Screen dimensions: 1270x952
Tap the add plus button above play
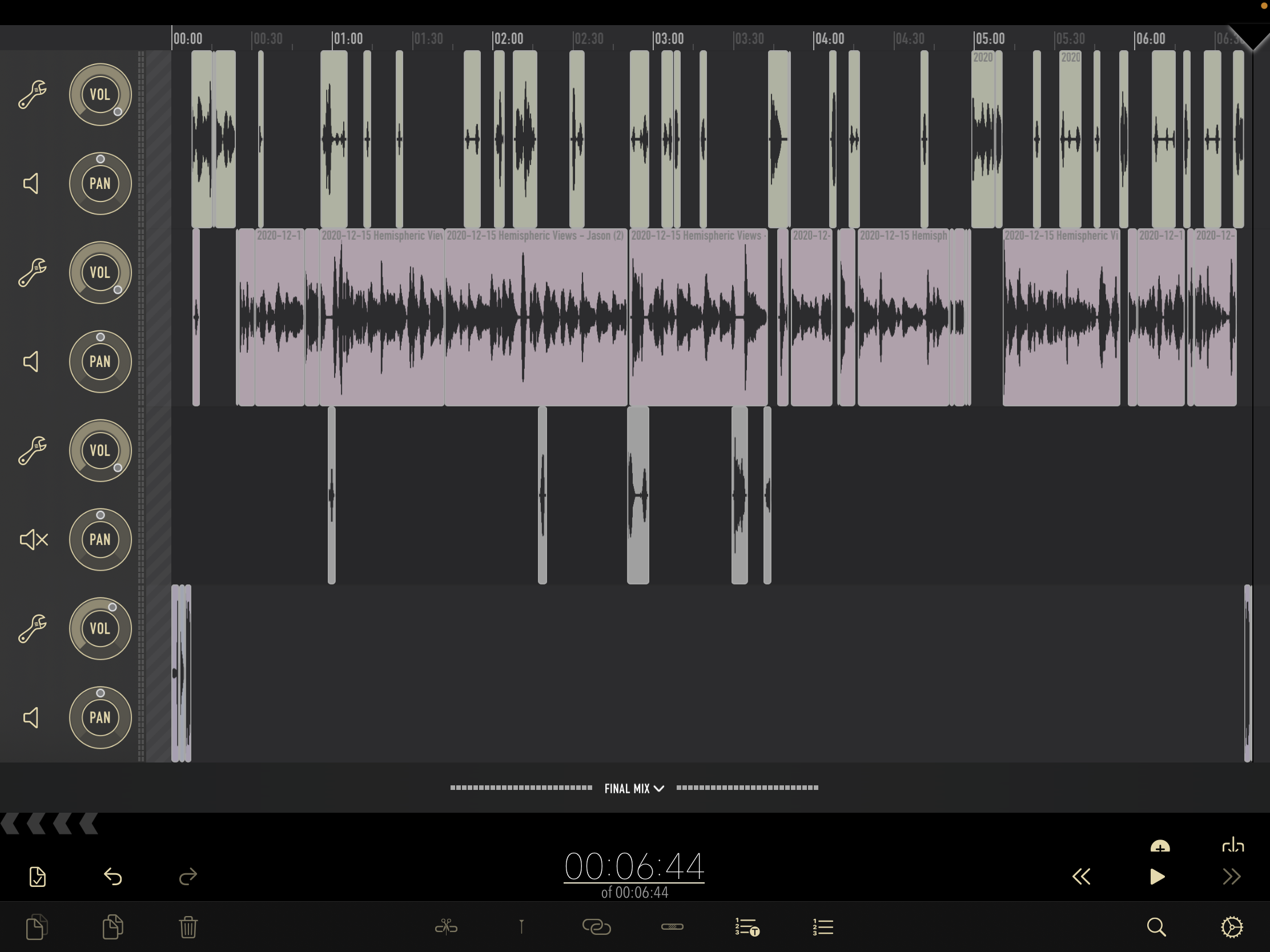tap(1160, 846)
